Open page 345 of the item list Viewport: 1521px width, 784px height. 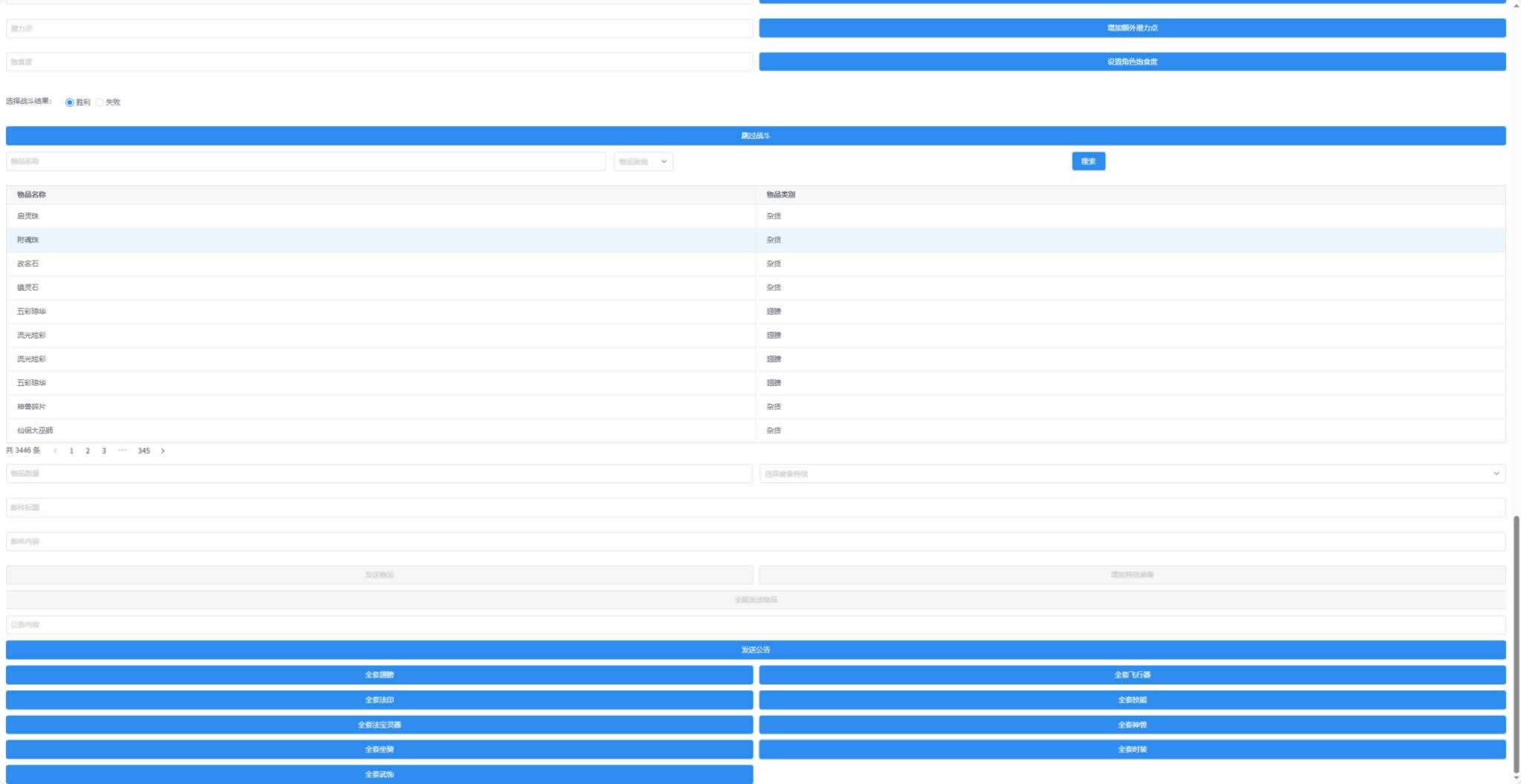click(144, 451)
